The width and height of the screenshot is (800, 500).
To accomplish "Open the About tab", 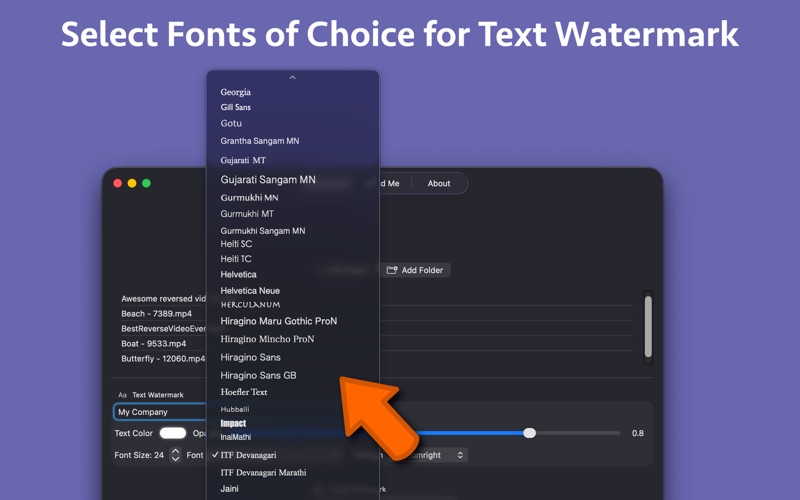I will click(x=439, y=184).
